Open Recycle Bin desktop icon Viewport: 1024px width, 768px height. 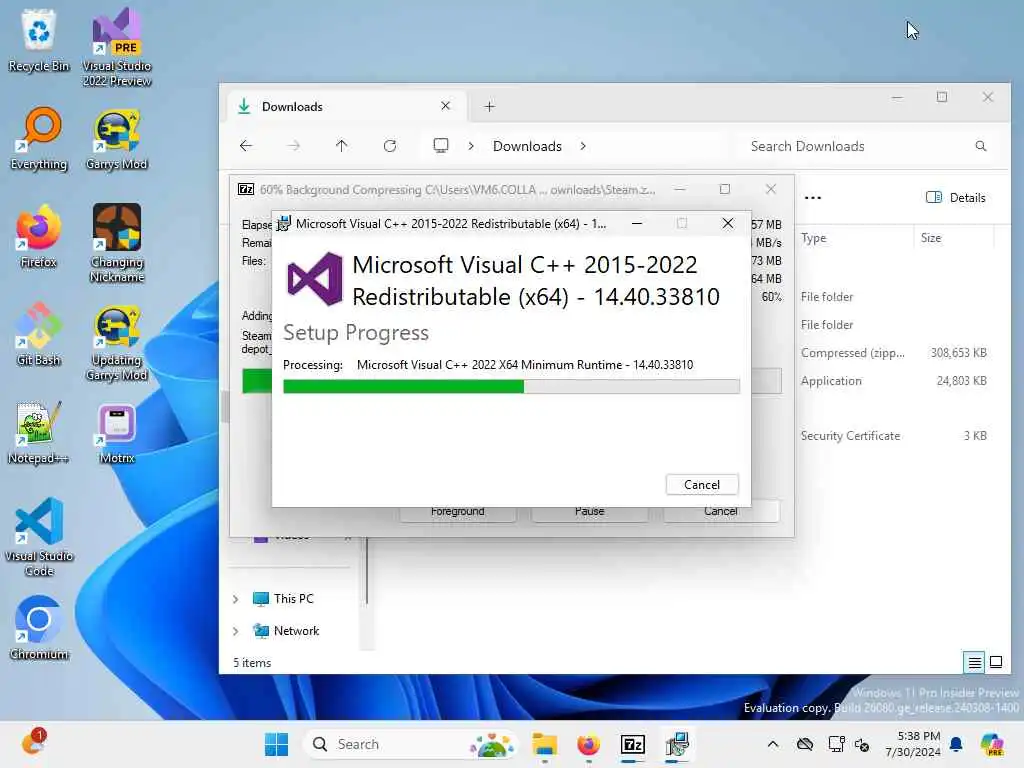[x=39, y=40]
